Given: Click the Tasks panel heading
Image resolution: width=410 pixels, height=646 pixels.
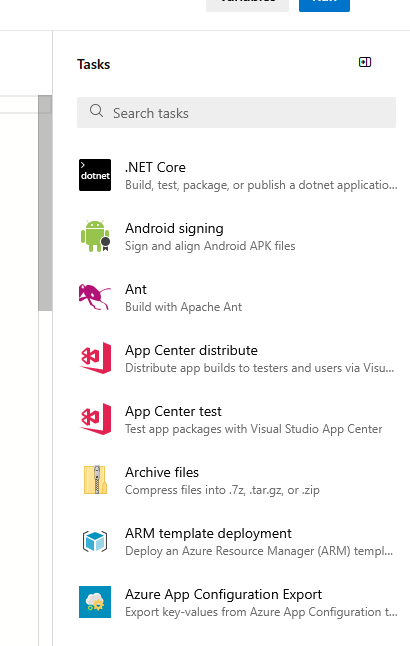Looking at the screenshot, I should click(x=94, y=64).
